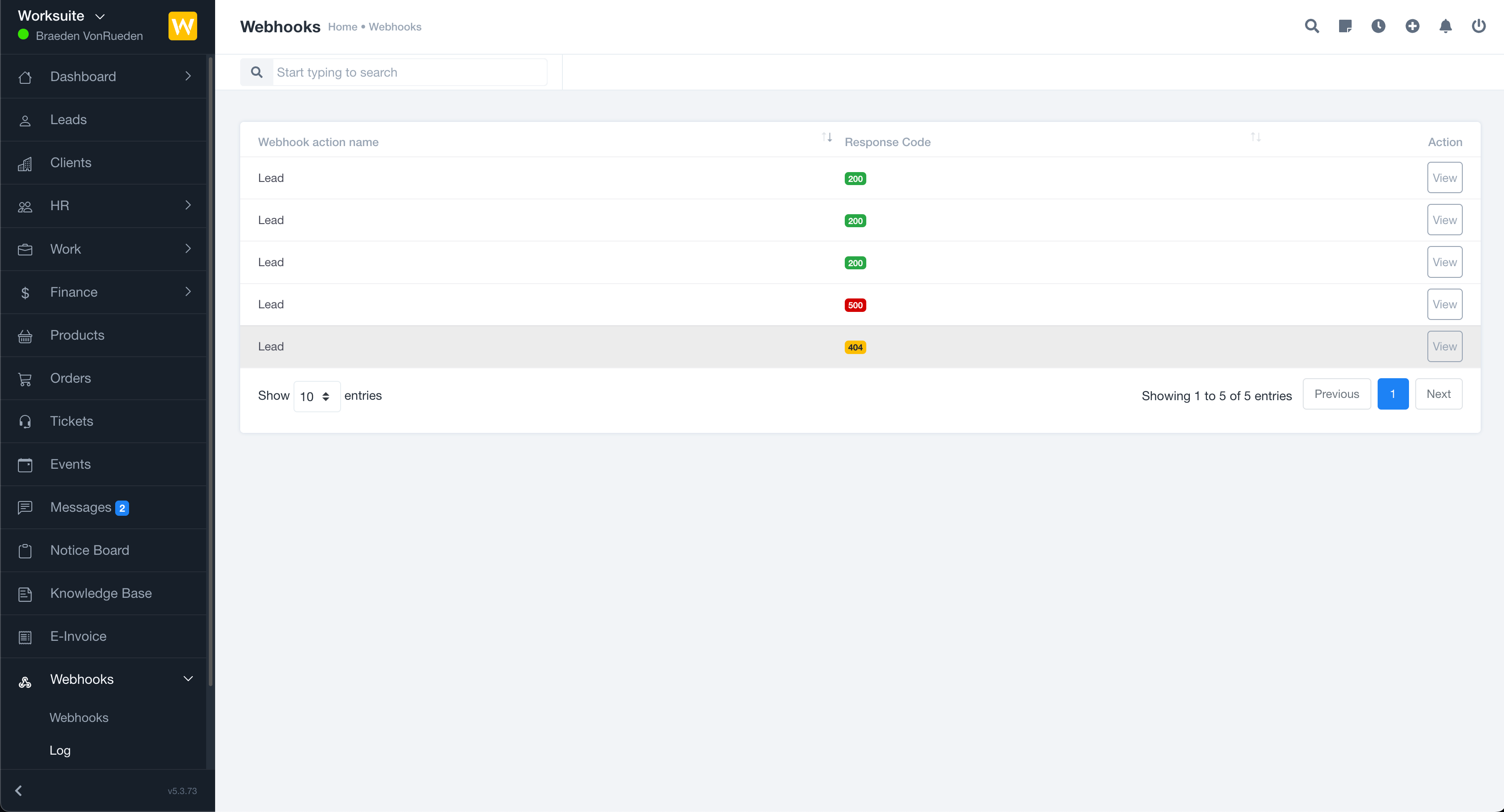Screen dimensions: 1504x812
Task: Click the search magnifier icon in header
Action: click(x=1311, y=26)
